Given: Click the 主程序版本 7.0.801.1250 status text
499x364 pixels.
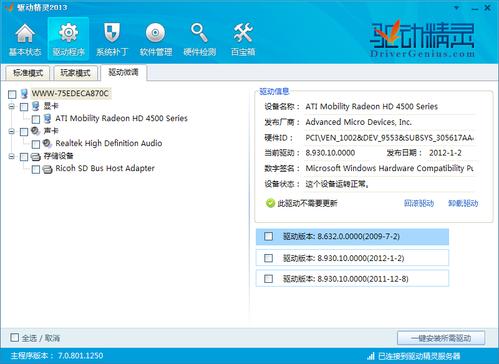Looking at the screenshot, I should point(57,356).
